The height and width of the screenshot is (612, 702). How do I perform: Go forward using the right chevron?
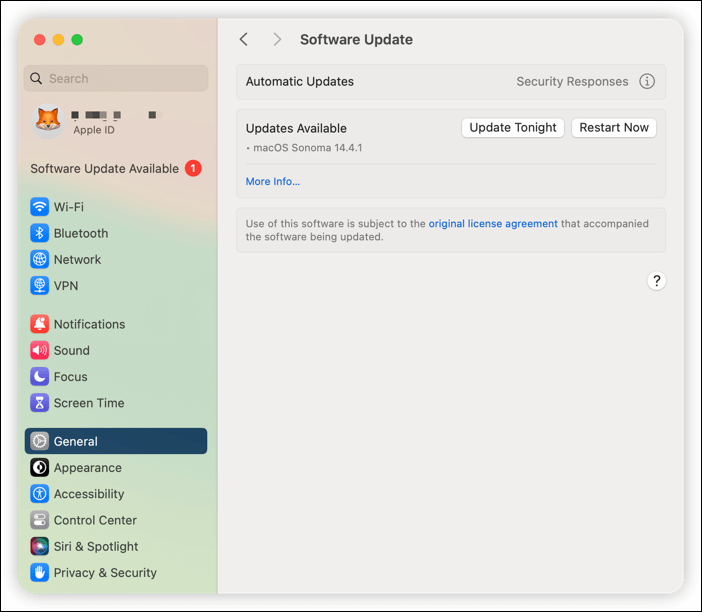point(277,40)
